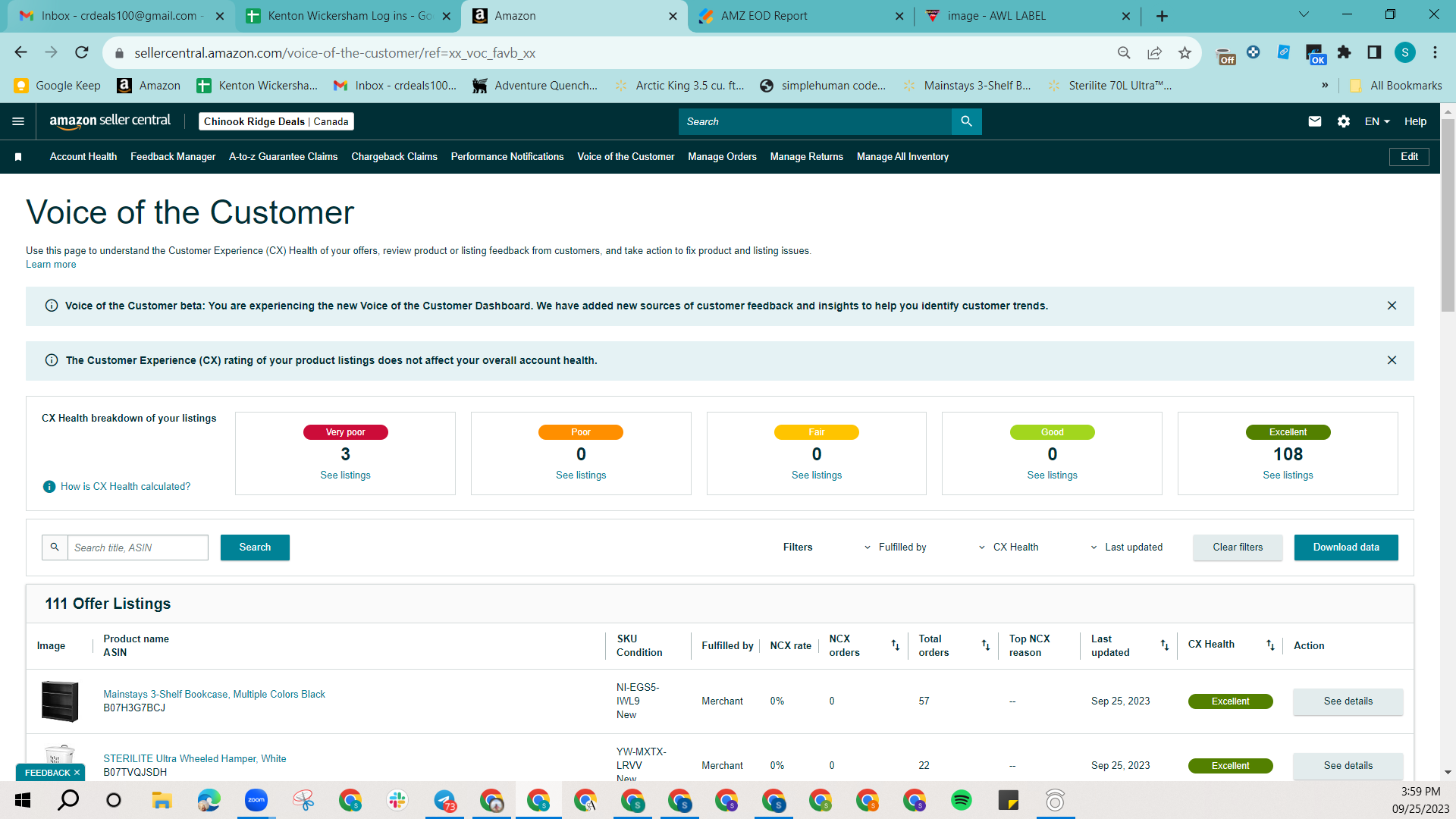The height and width of the screenshot is (819, 1456).
Task: Open the Chinook Ridge Deals Canada account switcher
Action: (276, 121)
